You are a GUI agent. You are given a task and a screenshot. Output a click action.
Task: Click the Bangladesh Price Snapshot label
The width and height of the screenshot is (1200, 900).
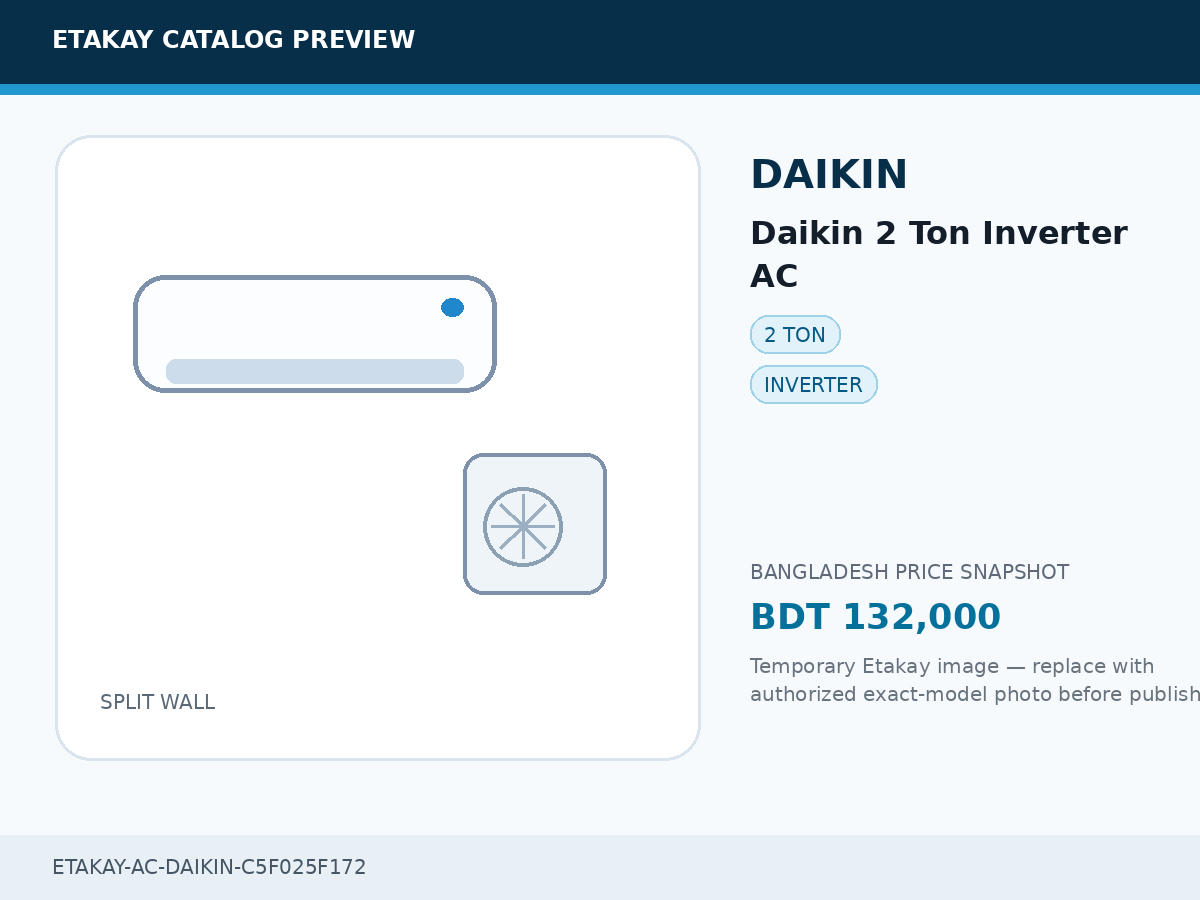(x=909, y=572)
